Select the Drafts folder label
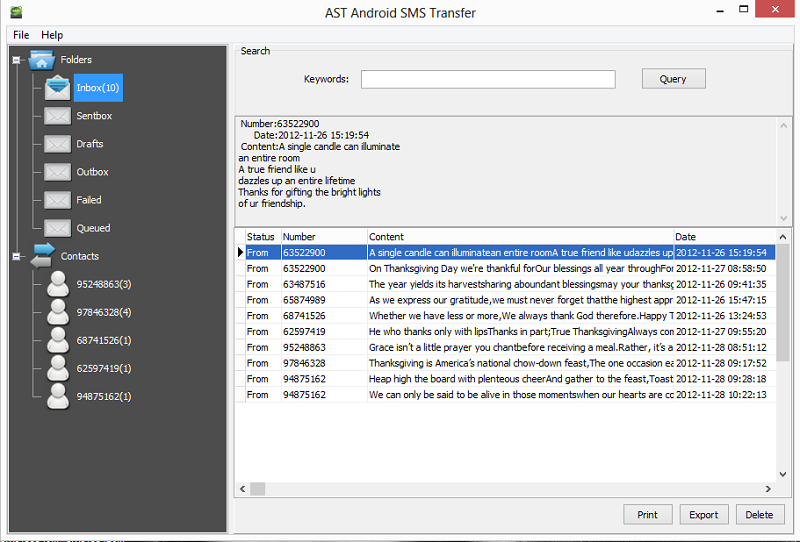Screen dimensions: 800x542 (x=90, y=144)
